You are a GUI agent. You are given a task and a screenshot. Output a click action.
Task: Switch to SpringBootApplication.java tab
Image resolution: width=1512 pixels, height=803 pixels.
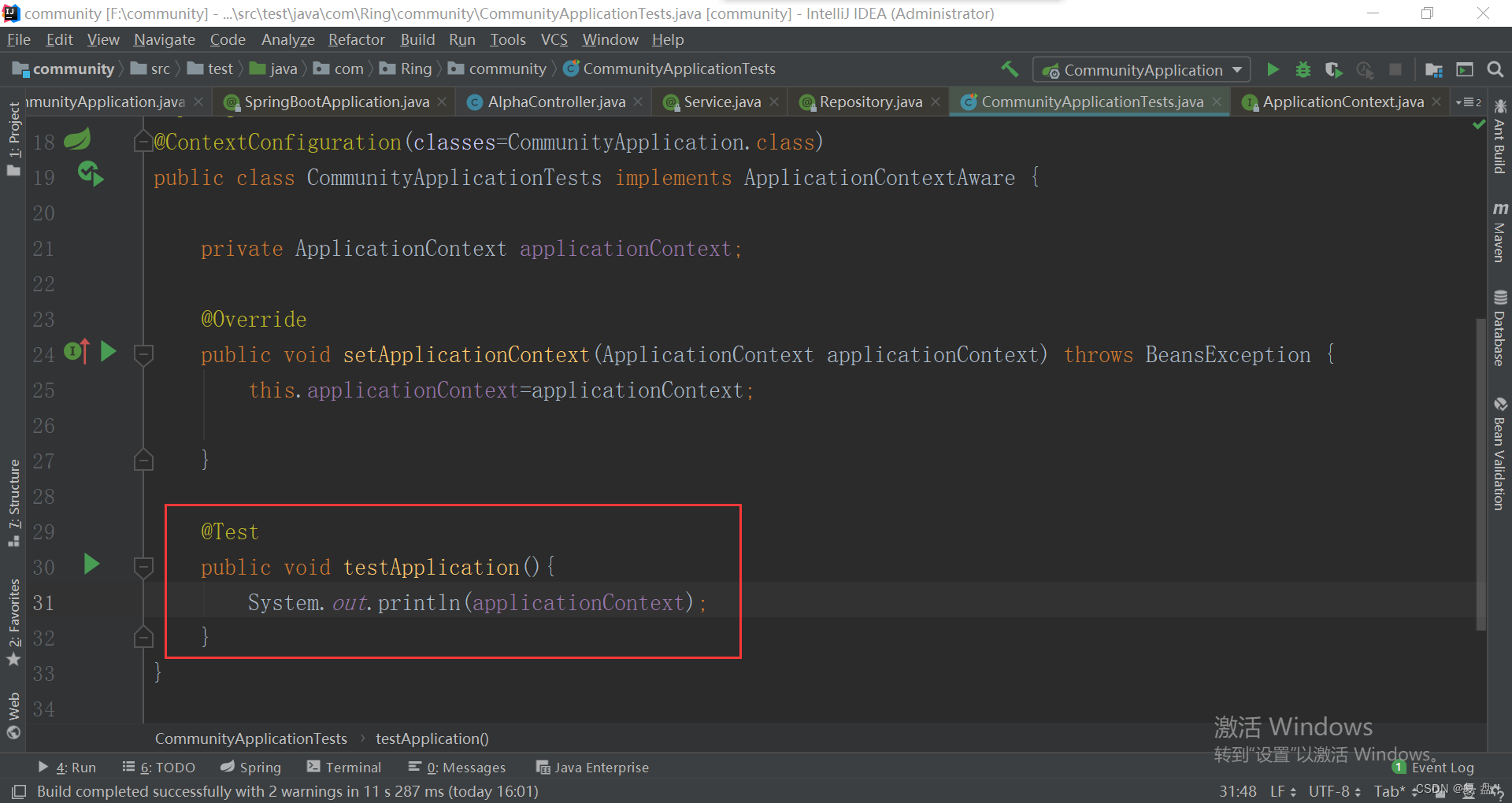[x=336, y=102]
